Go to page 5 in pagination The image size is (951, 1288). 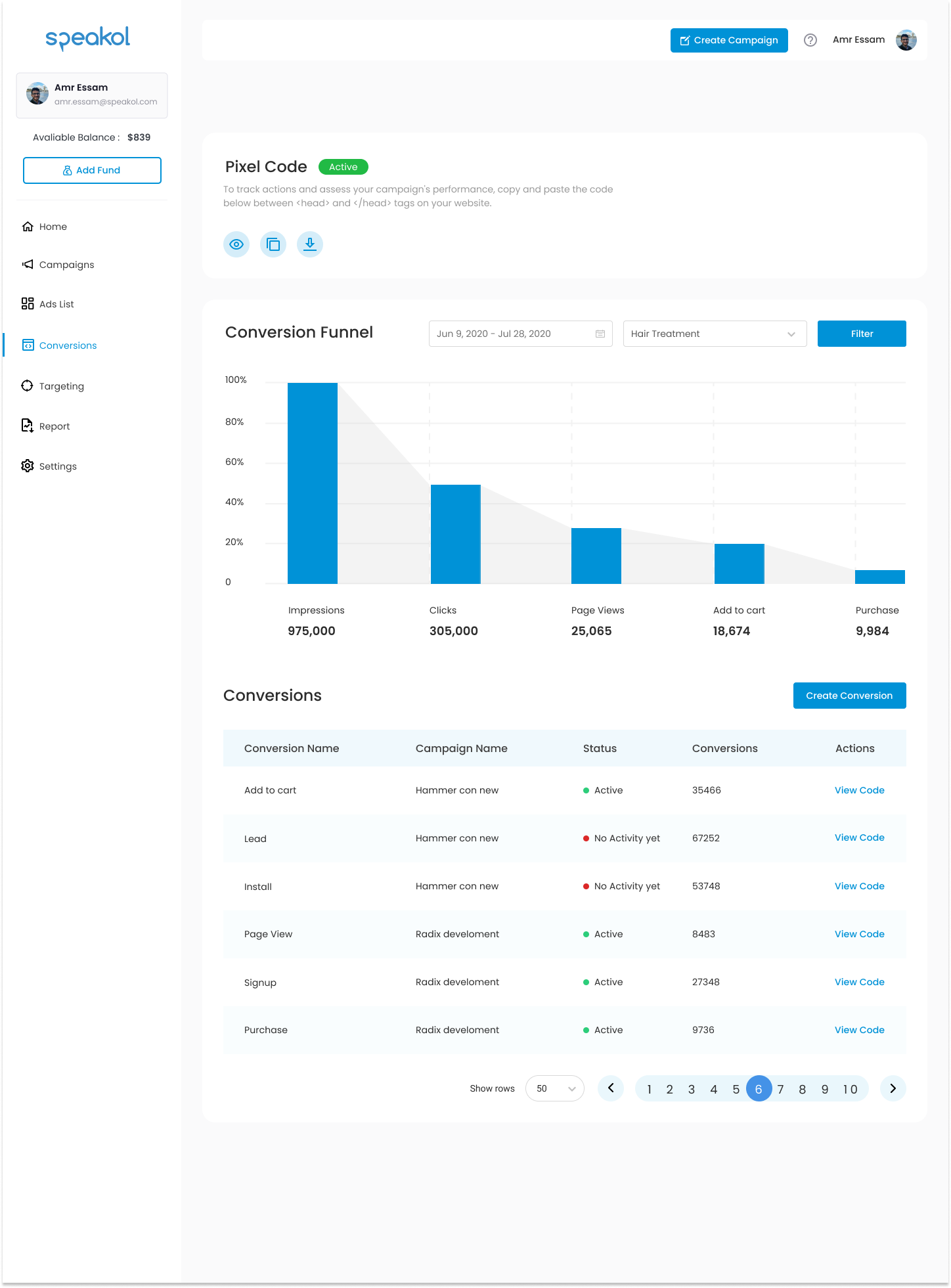pos(736,1089)
